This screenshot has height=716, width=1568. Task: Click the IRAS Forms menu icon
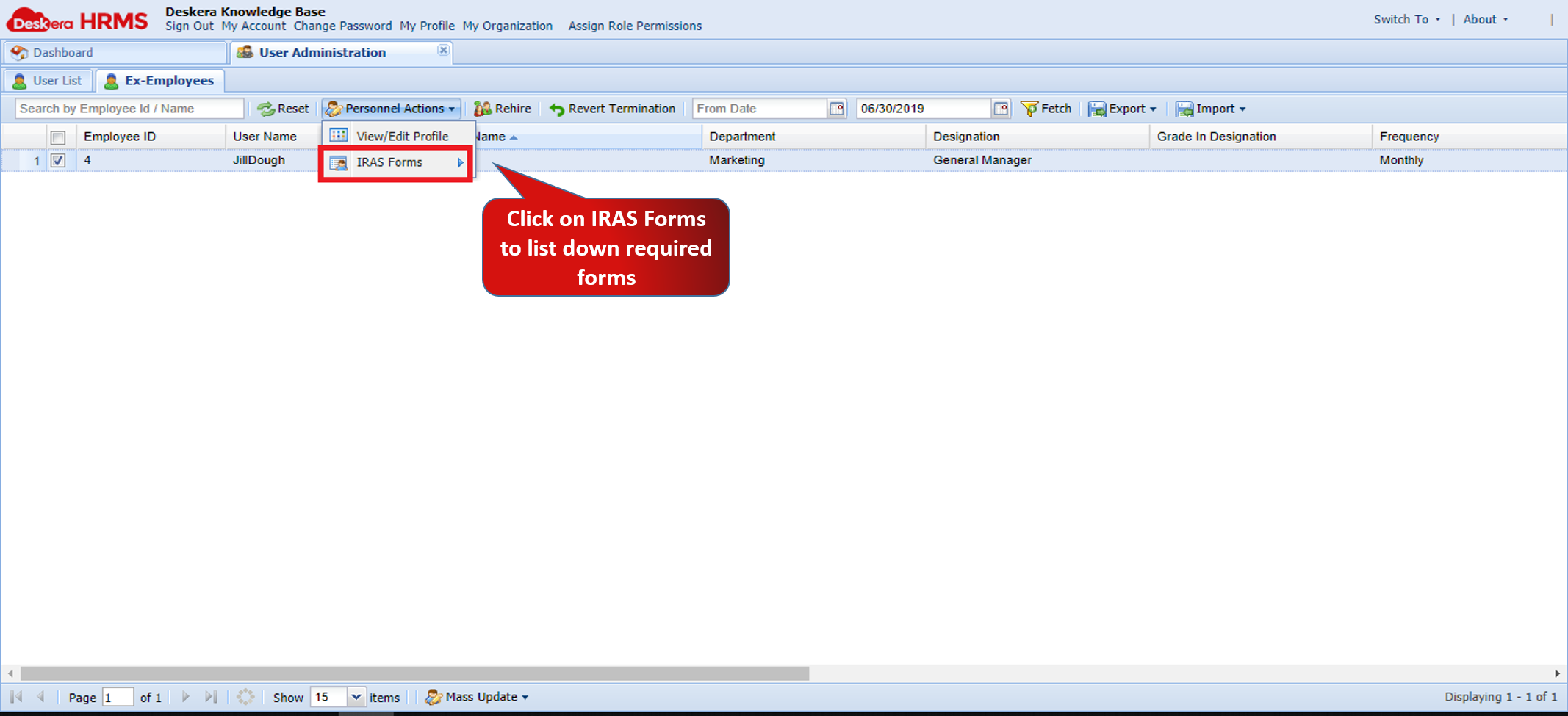click(x=338, y=163)
